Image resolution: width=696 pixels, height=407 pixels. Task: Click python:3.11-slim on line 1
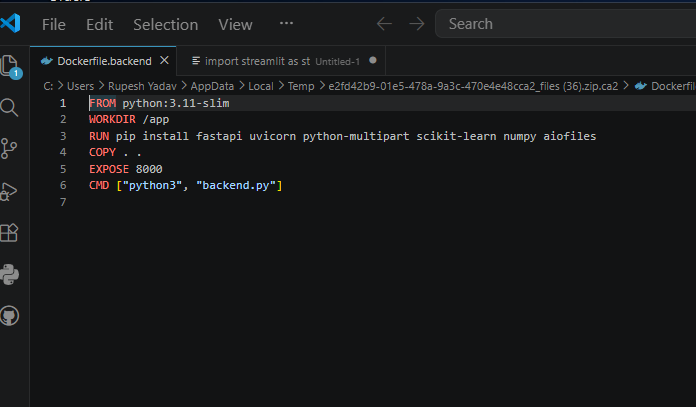pyautogui.click(x=176, y=103)
